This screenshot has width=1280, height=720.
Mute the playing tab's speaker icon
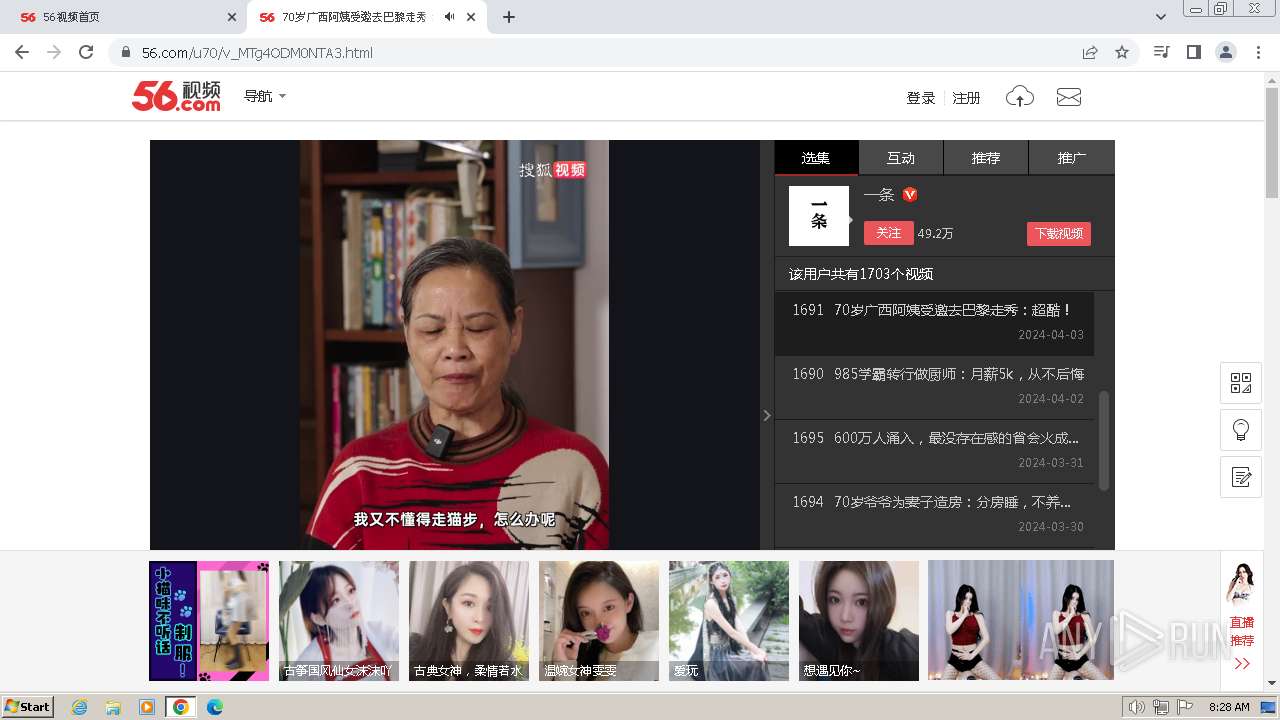coord(450,17)
